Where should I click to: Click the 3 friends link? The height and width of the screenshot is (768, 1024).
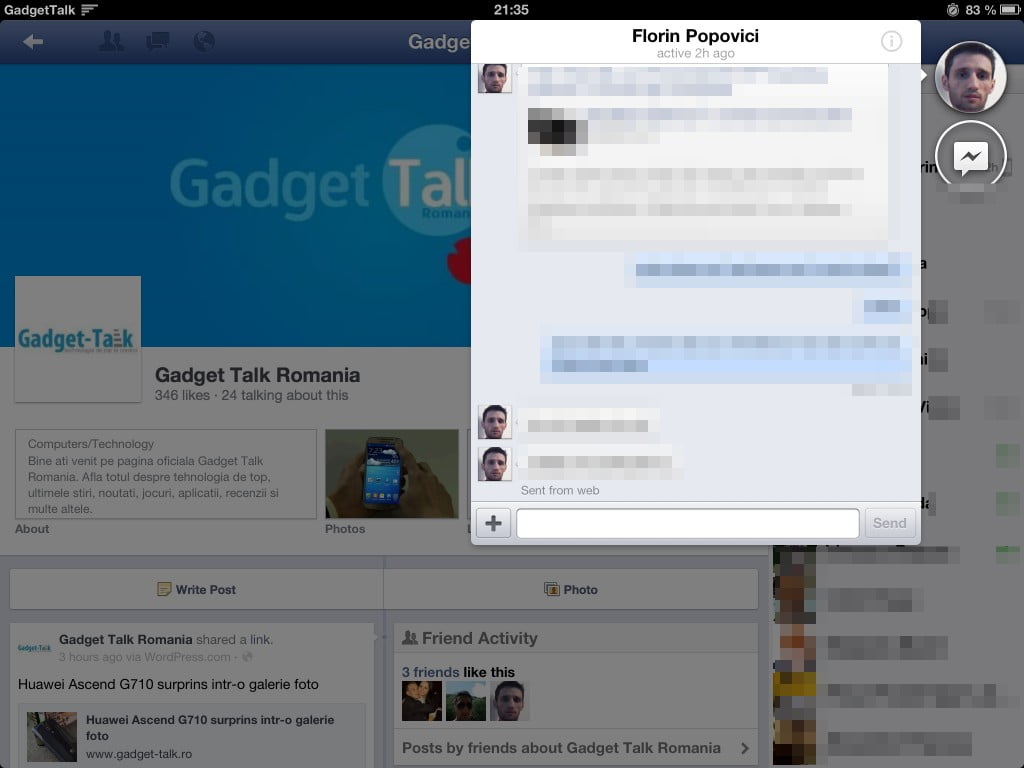coord(430,672)
